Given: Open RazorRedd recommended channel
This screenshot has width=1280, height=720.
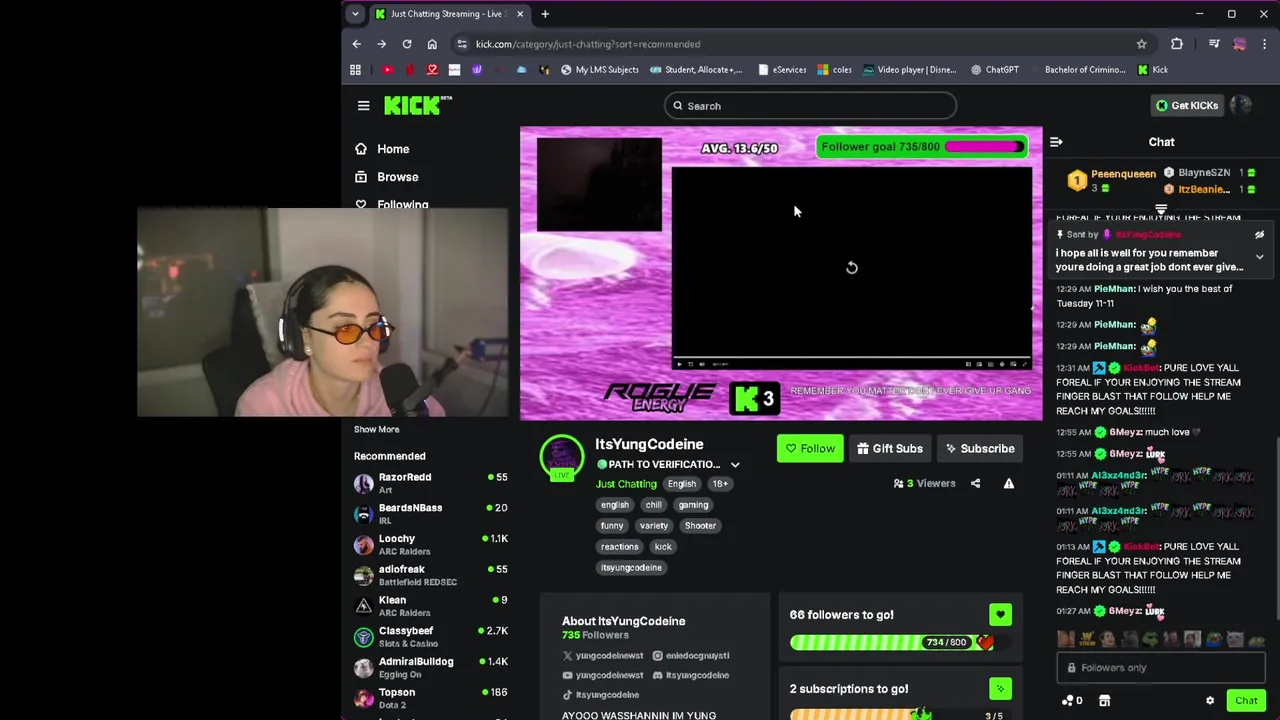Looking at the screenshot, I should click(x=430, y=484).
